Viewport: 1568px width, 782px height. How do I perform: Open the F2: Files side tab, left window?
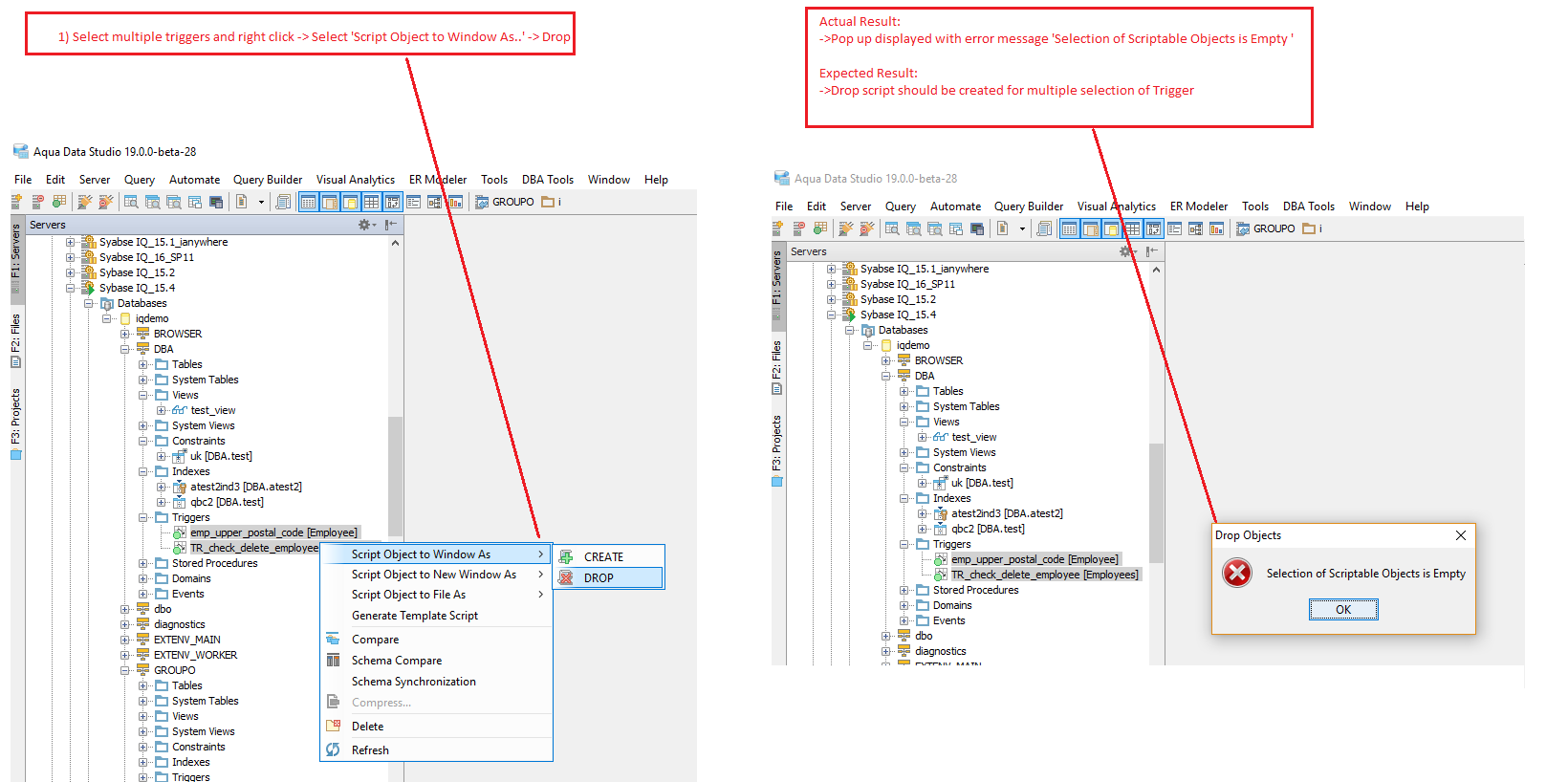[x=15, y=340]
